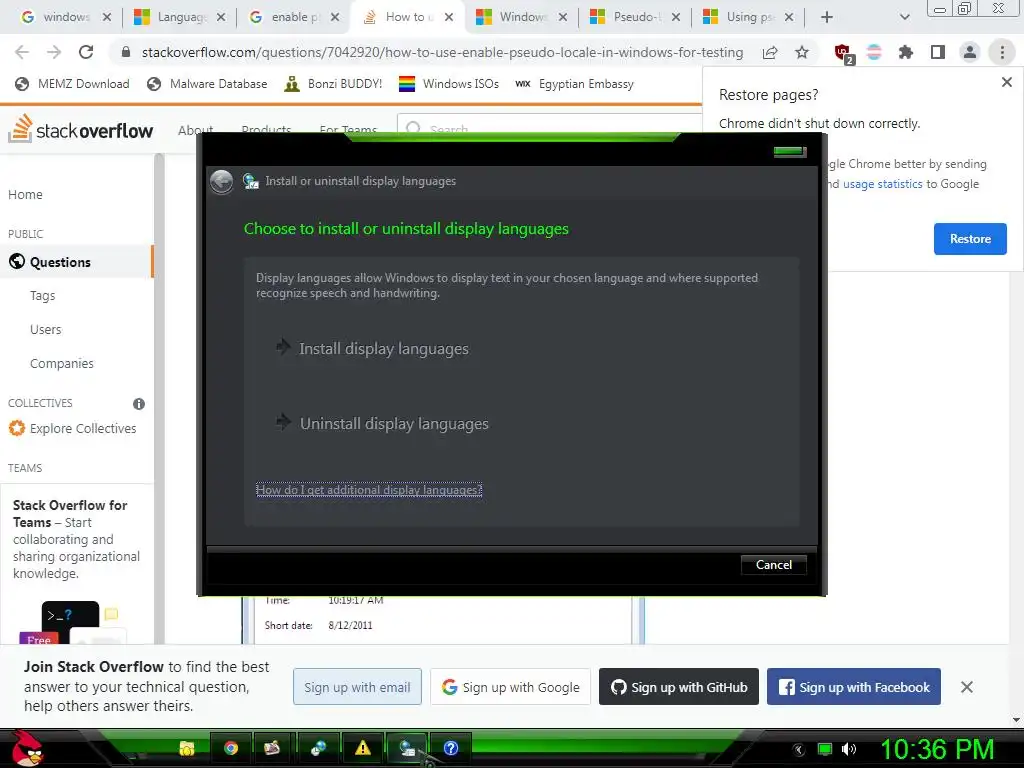
Task: Open a new tab with plus button
Action: pyautogui.click(x=827, y=17)
